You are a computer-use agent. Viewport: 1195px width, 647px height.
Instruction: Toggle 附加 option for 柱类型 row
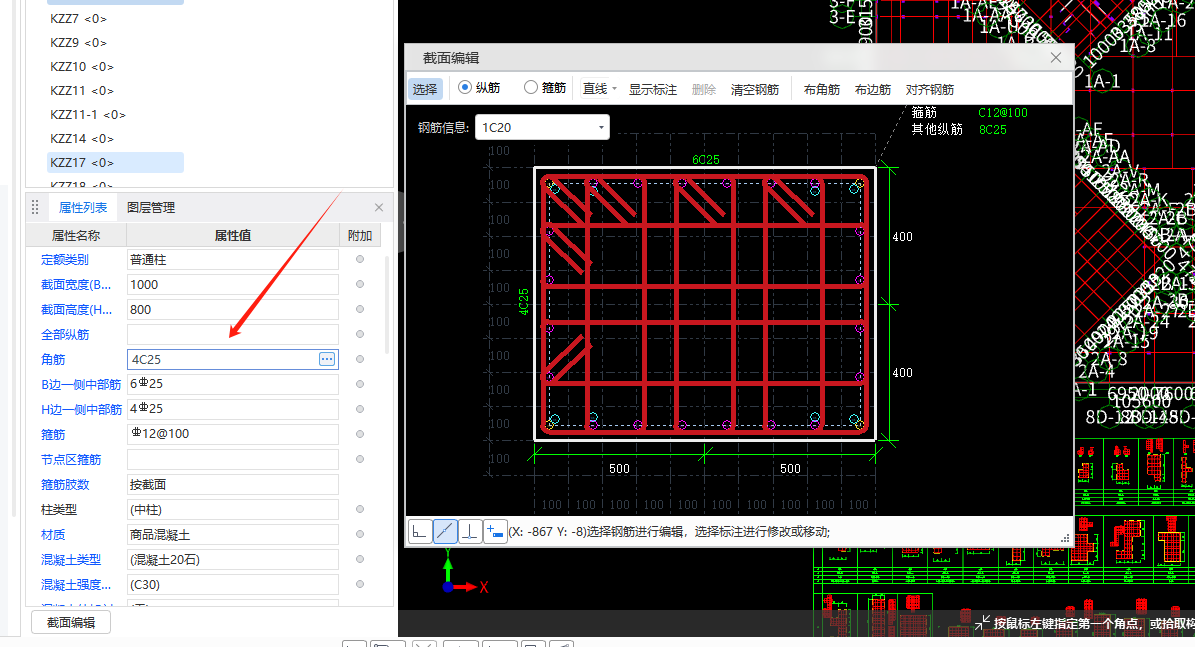click(x=360, y=509)
